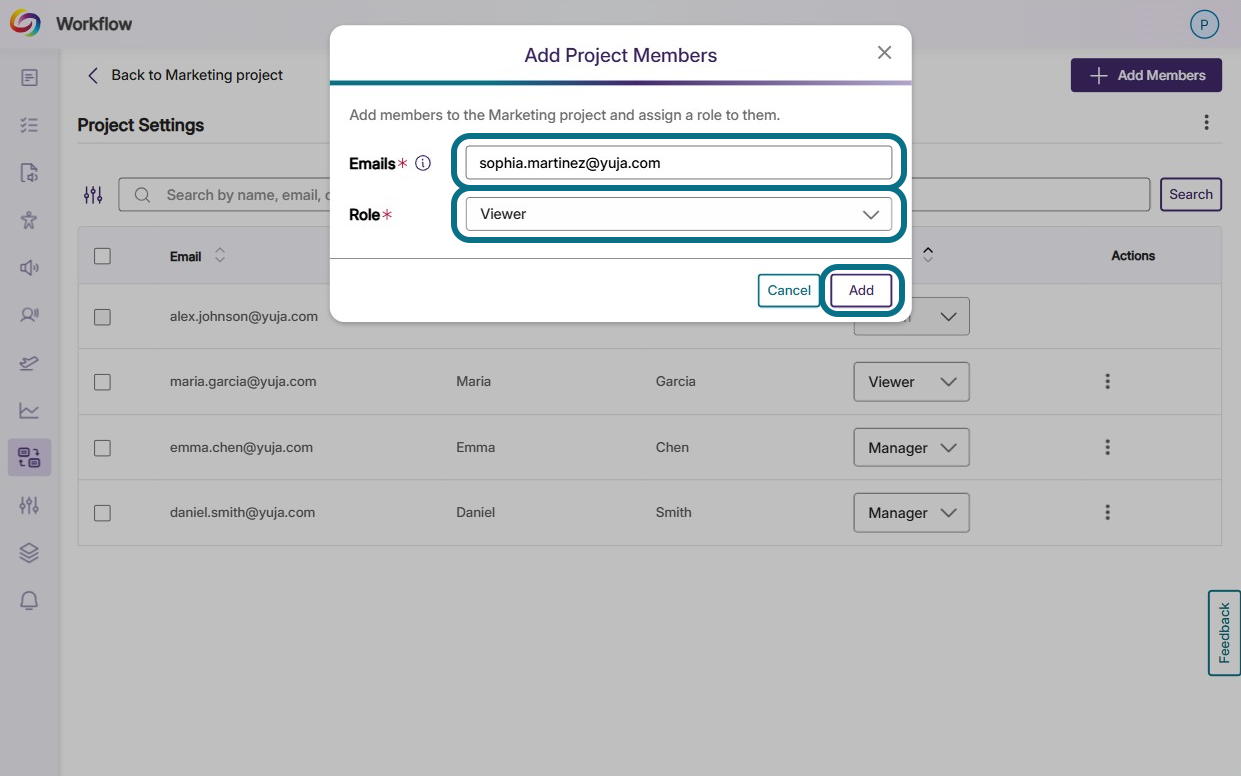Open the actions menu for emma.chen@yuja.com

[1107, 447]
